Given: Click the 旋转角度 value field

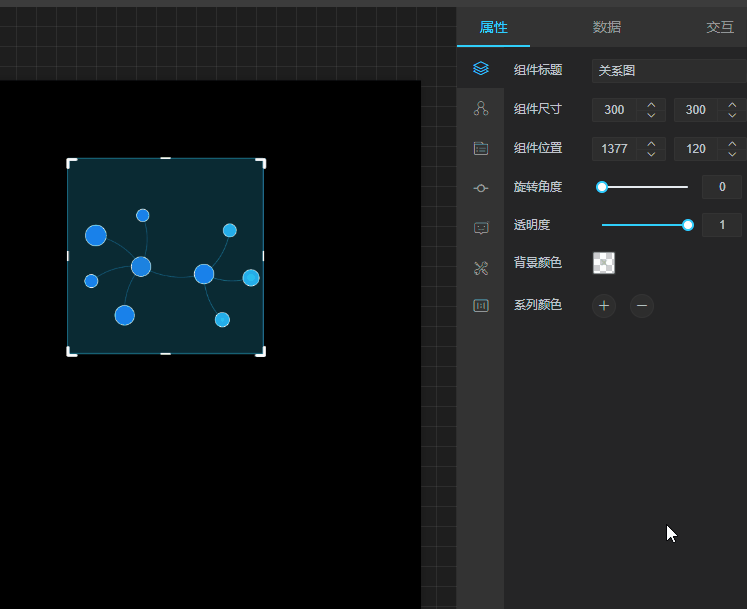Looking at the screenshot, I should point(722,187).
